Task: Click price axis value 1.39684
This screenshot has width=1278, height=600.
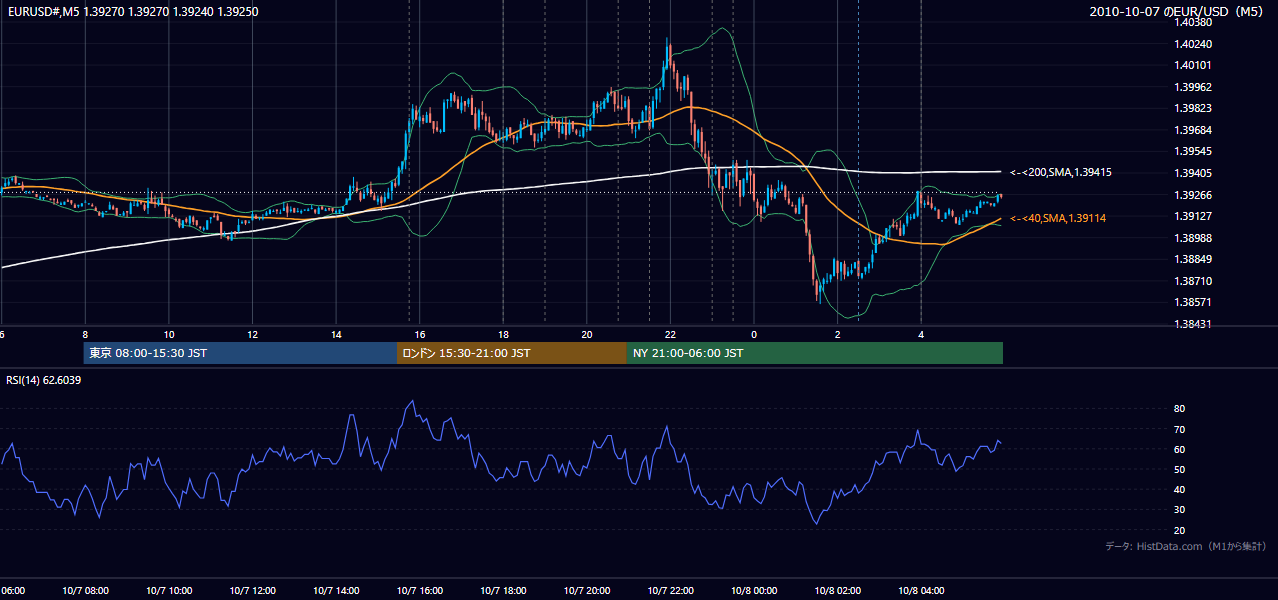Action: pos(1195,130)
